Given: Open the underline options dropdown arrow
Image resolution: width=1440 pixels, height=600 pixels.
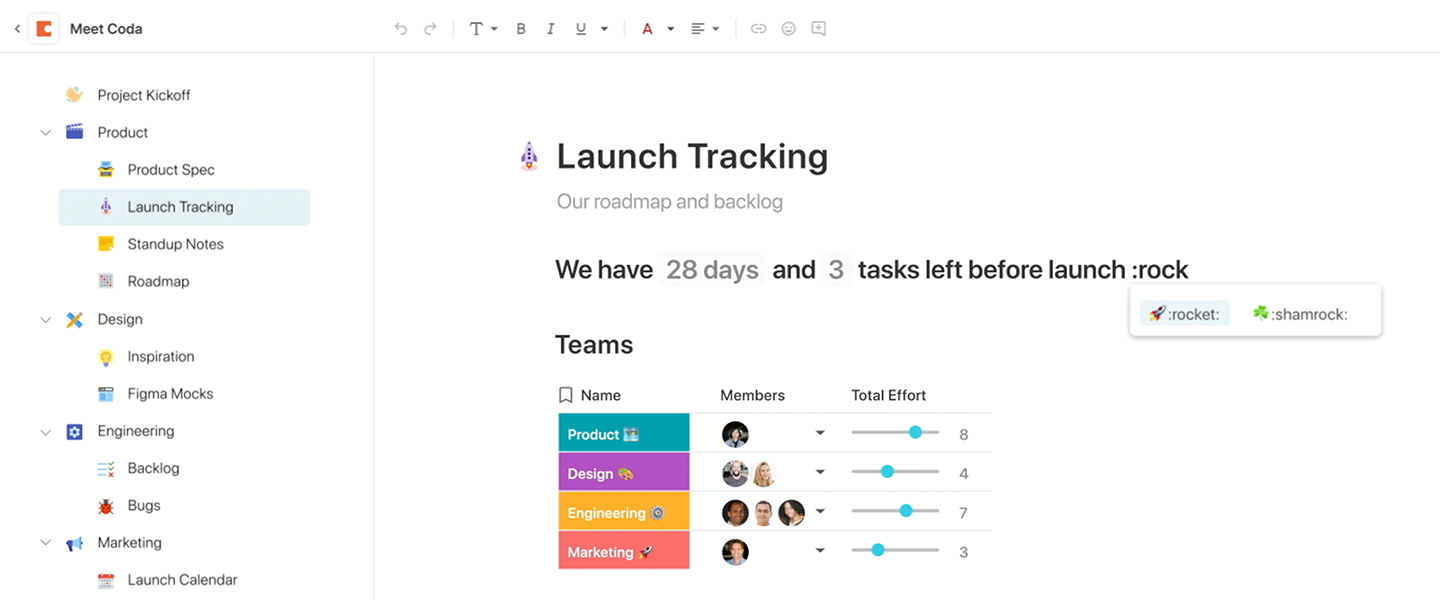Looking at the screenshot, I should coord(604,29).
